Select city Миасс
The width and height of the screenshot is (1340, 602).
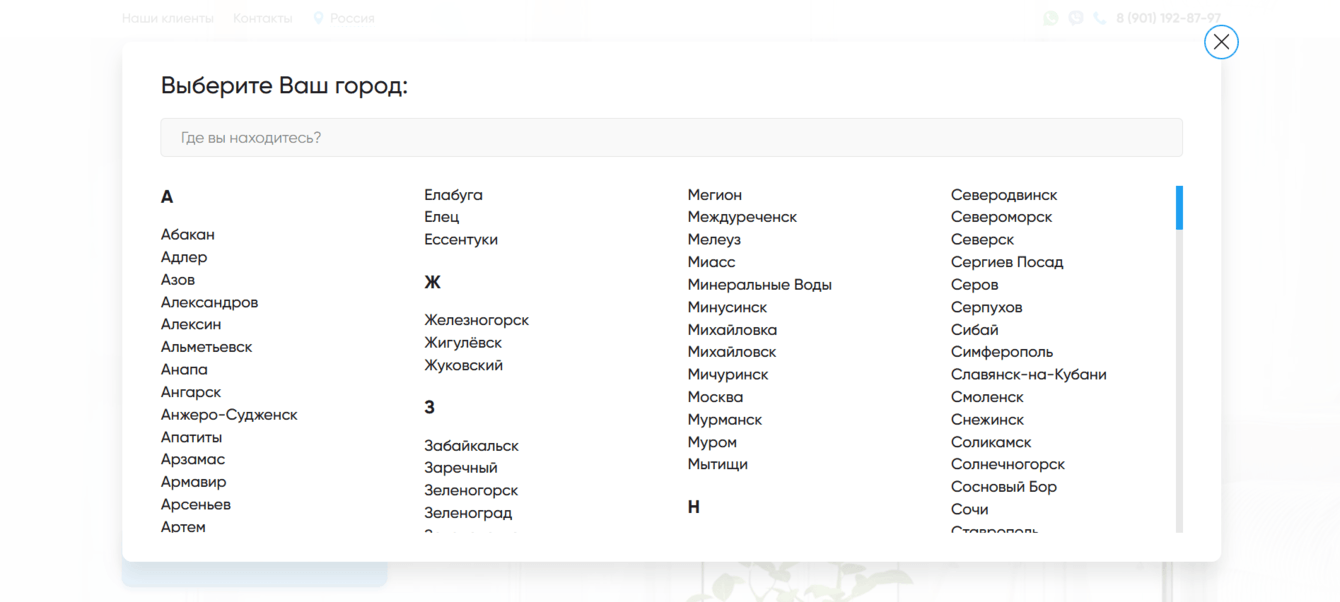point(712,262)
